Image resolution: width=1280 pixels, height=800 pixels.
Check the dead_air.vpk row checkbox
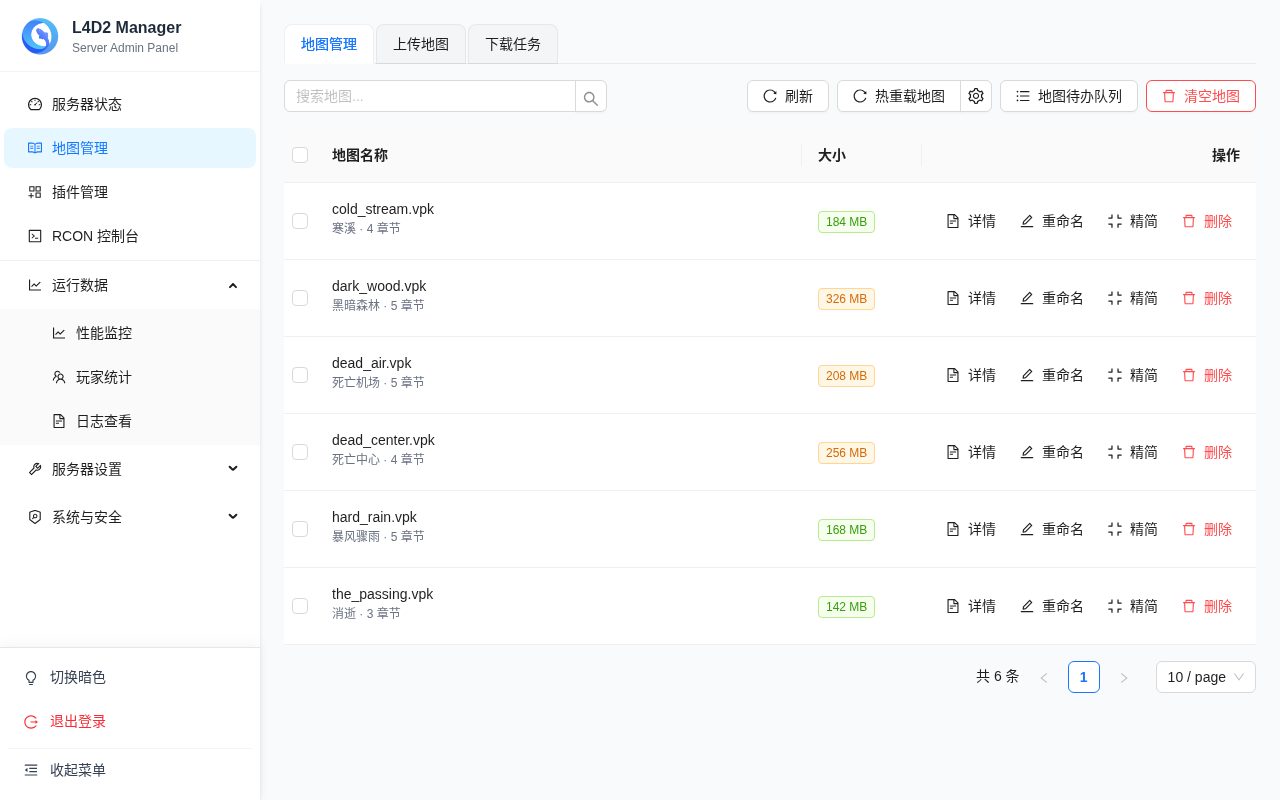(300, 375)
